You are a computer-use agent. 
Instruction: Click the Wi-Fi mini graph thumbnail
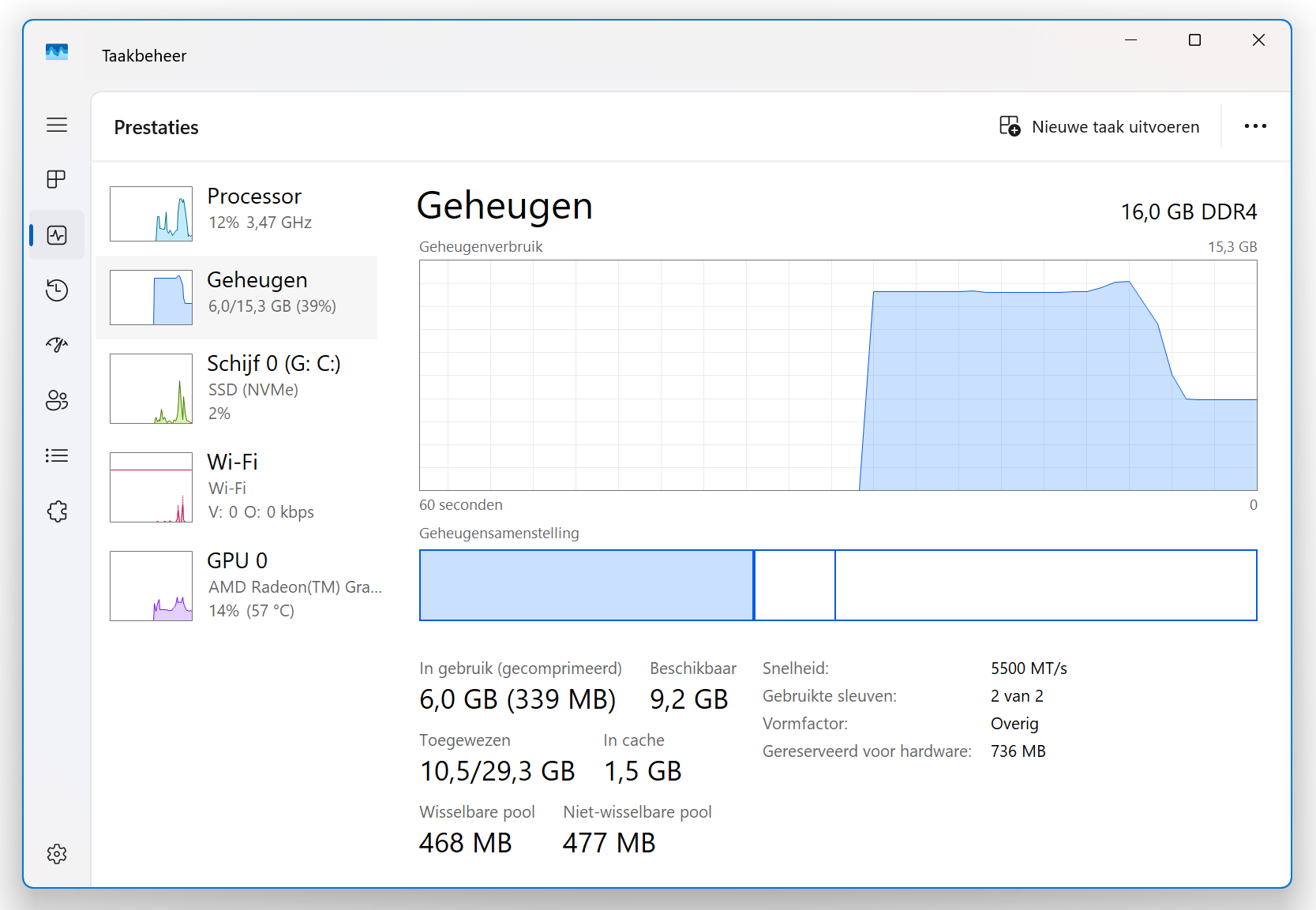pyautogui.click(x=151, y=487)
